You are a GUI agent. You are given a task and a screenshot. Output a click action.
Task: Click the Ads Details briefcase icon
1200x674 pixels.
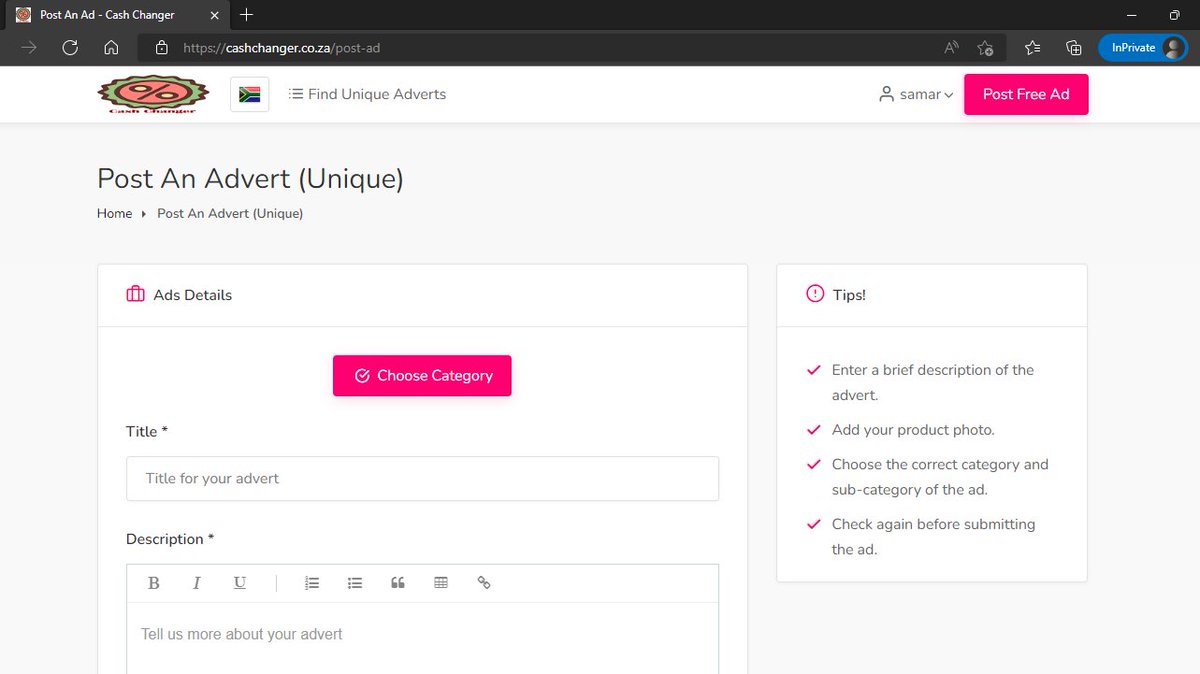135,295
